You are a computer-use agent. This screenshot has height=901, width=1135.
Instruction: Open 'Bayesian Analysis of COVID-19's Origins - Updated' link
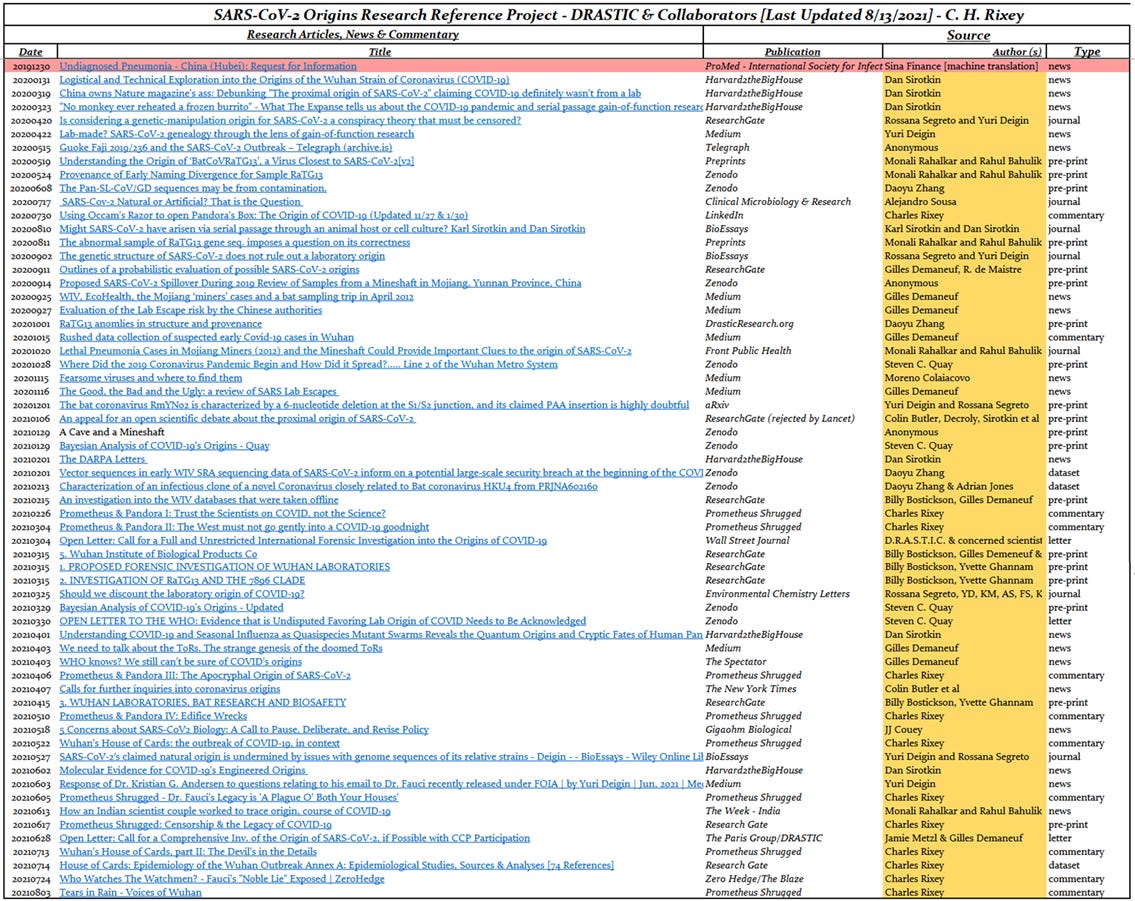172,607
